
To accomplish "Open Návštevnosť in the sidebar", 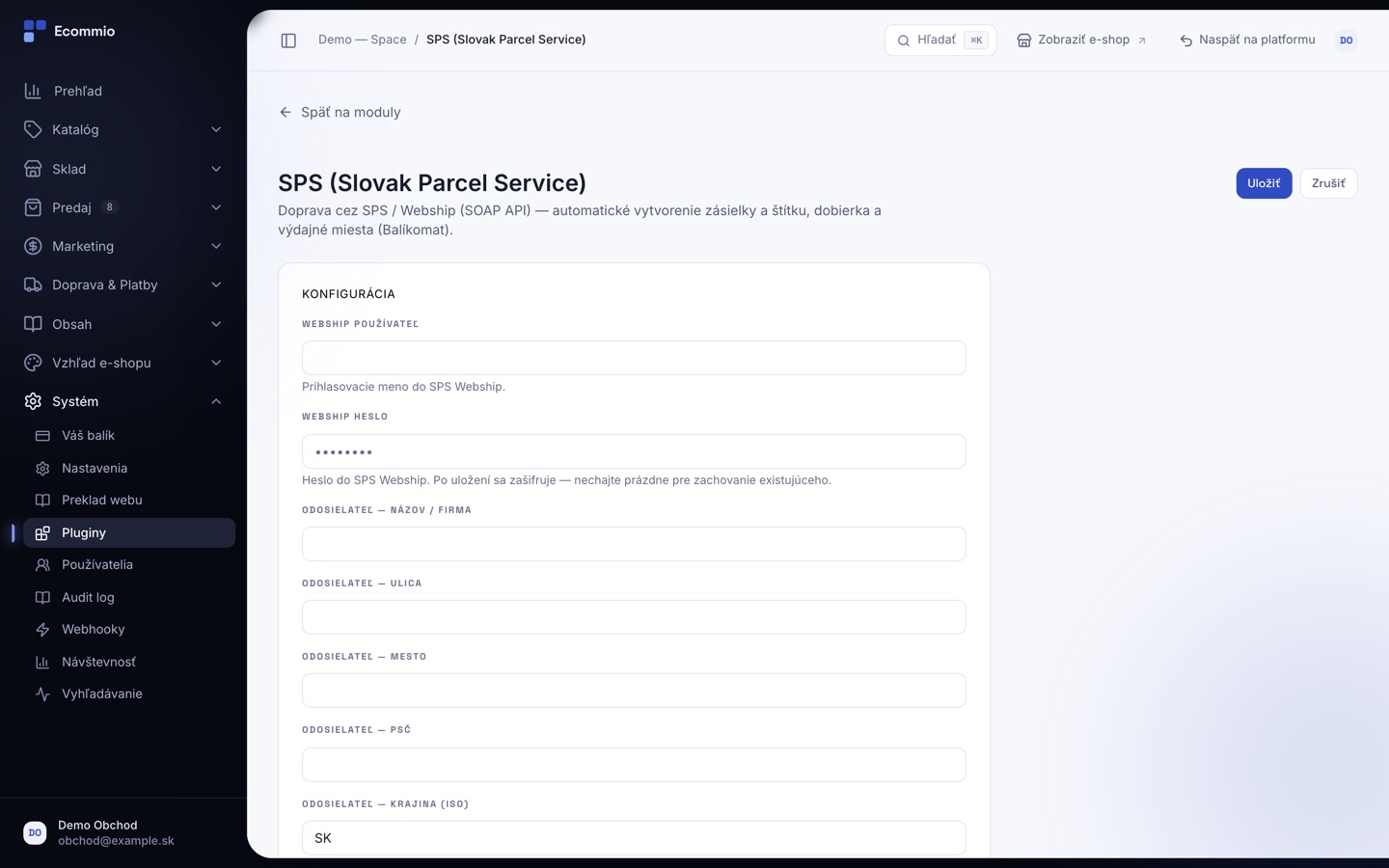I will coord(129,662).
